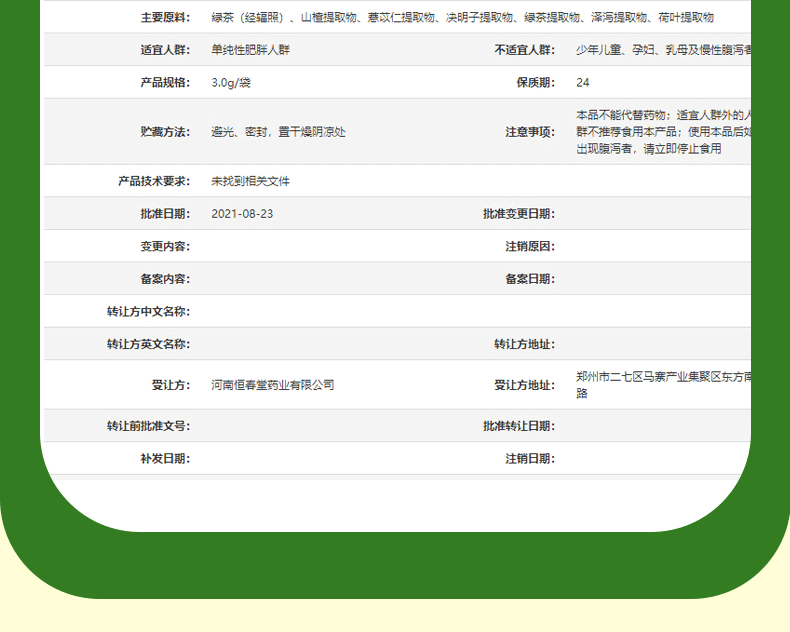Click the 转让前批准文号 label

point(149,426)
